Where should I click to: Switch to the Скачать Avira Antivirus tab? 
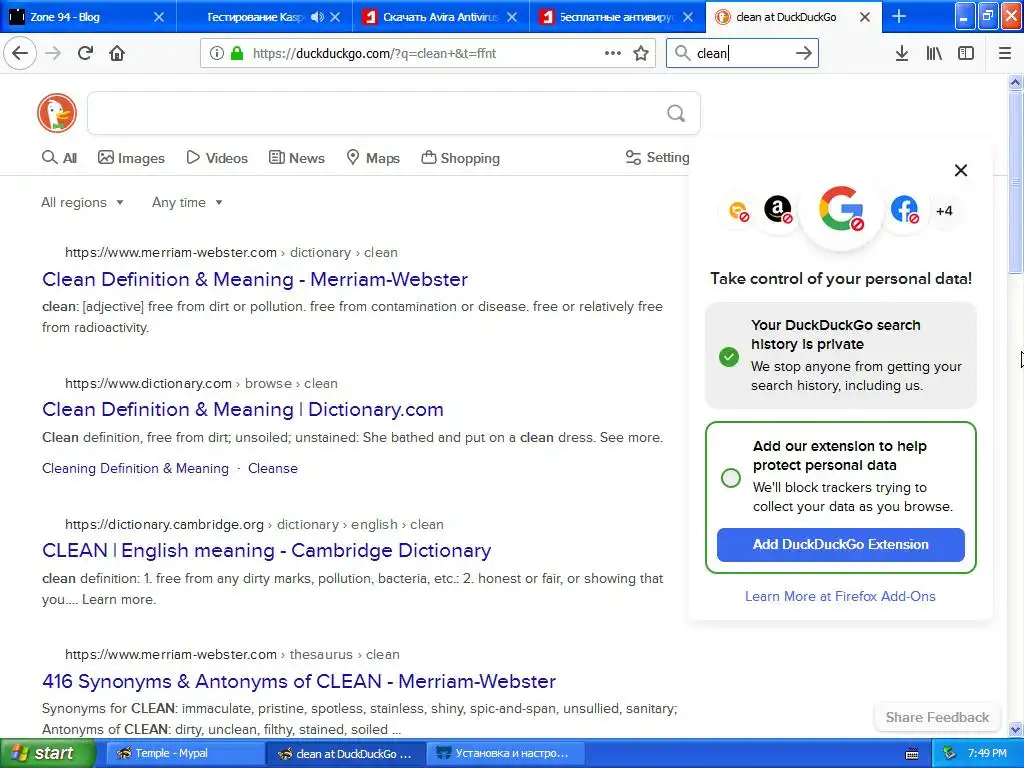click(x=432, y=17)
